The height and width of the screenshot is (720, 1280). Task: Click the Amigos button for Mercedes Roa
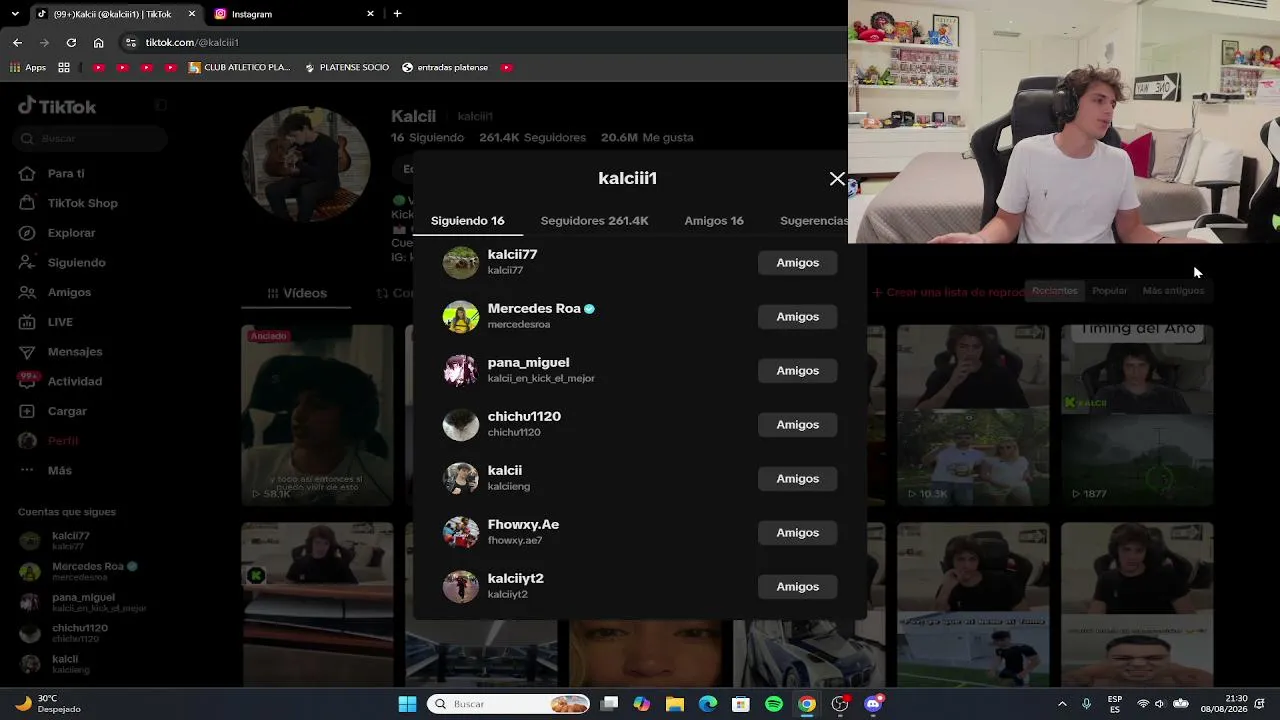797,317
